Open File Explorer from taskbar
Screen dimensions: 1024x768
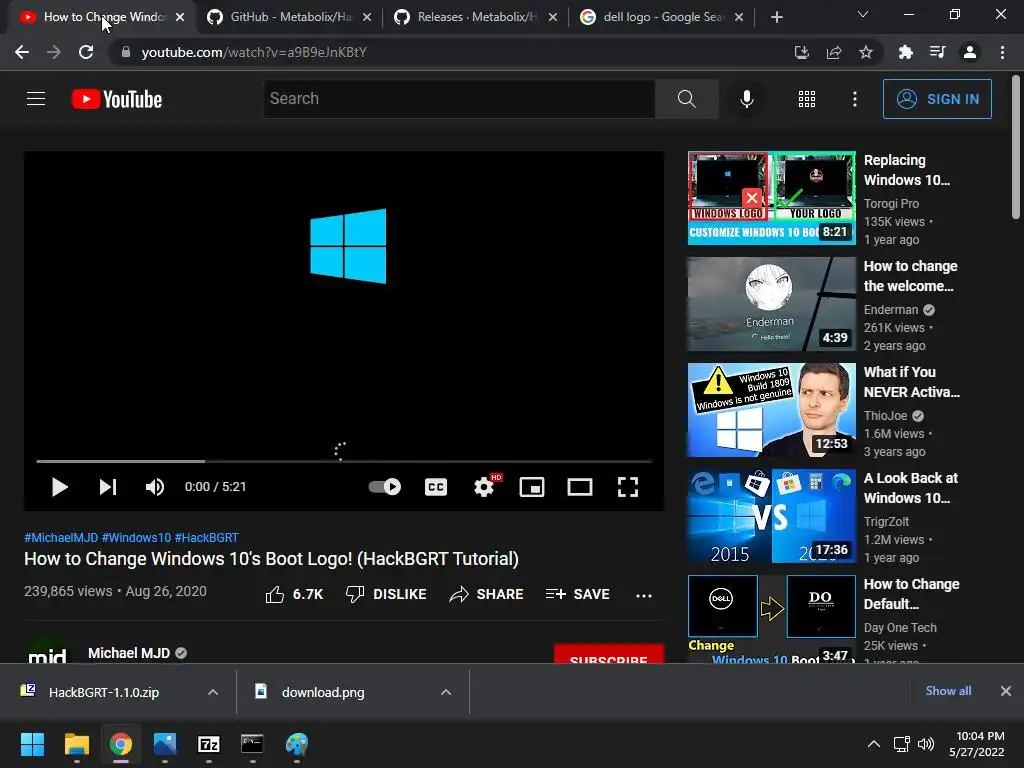click(76, 744)
